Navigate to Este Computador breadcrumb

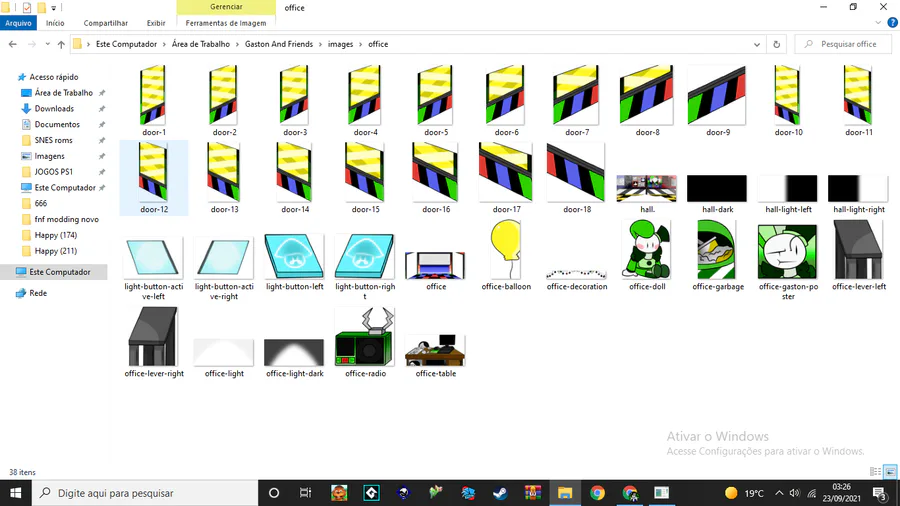[x=126, y=44]
